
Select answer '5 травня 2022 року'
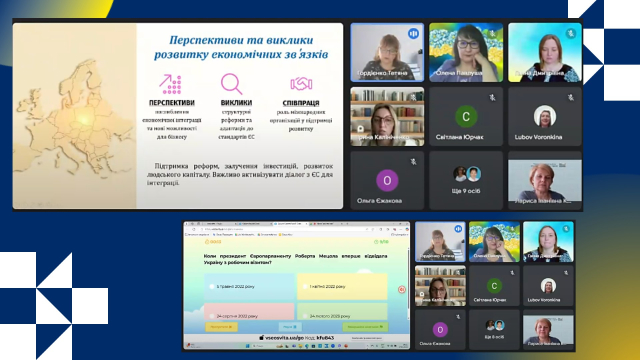click(249, 287)
